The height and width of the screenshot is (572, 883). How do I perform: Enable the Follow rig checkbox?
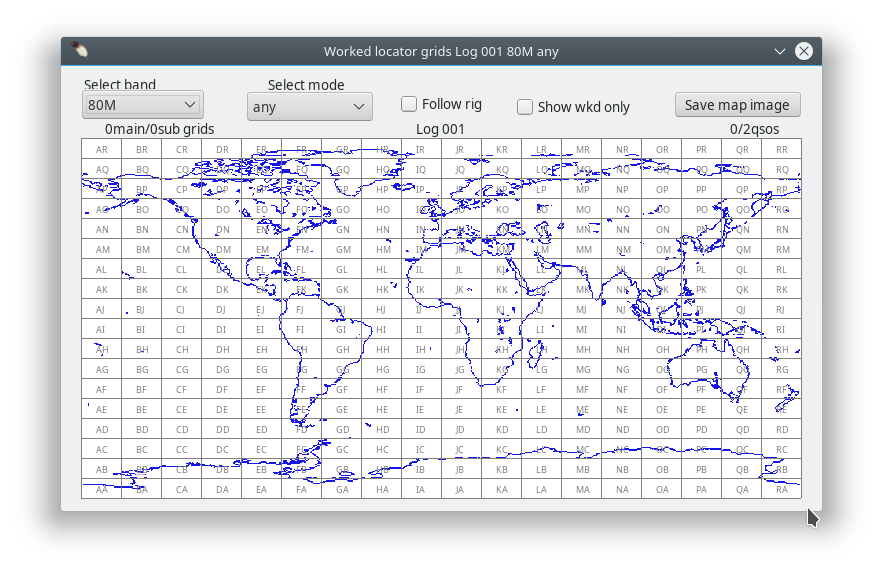(x=409, y=104)
